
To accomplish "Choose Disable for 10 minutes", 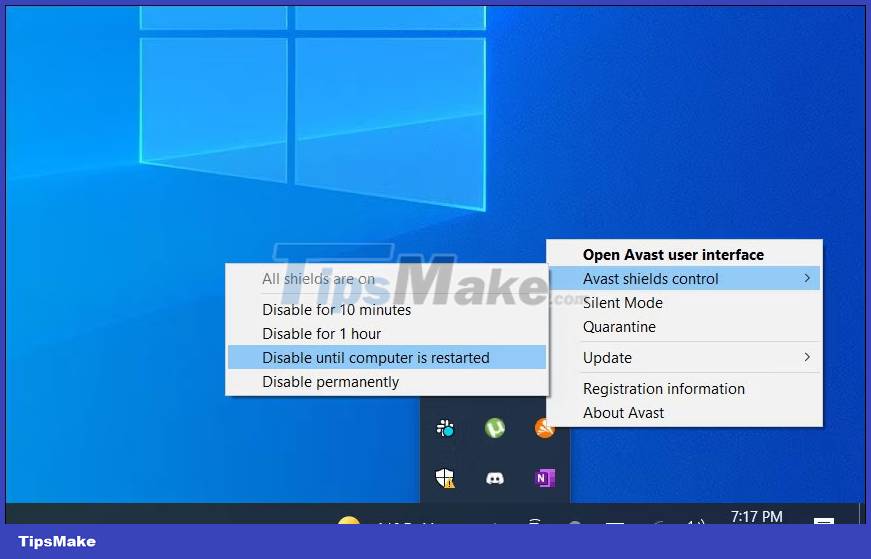I will tap(387, 310).
